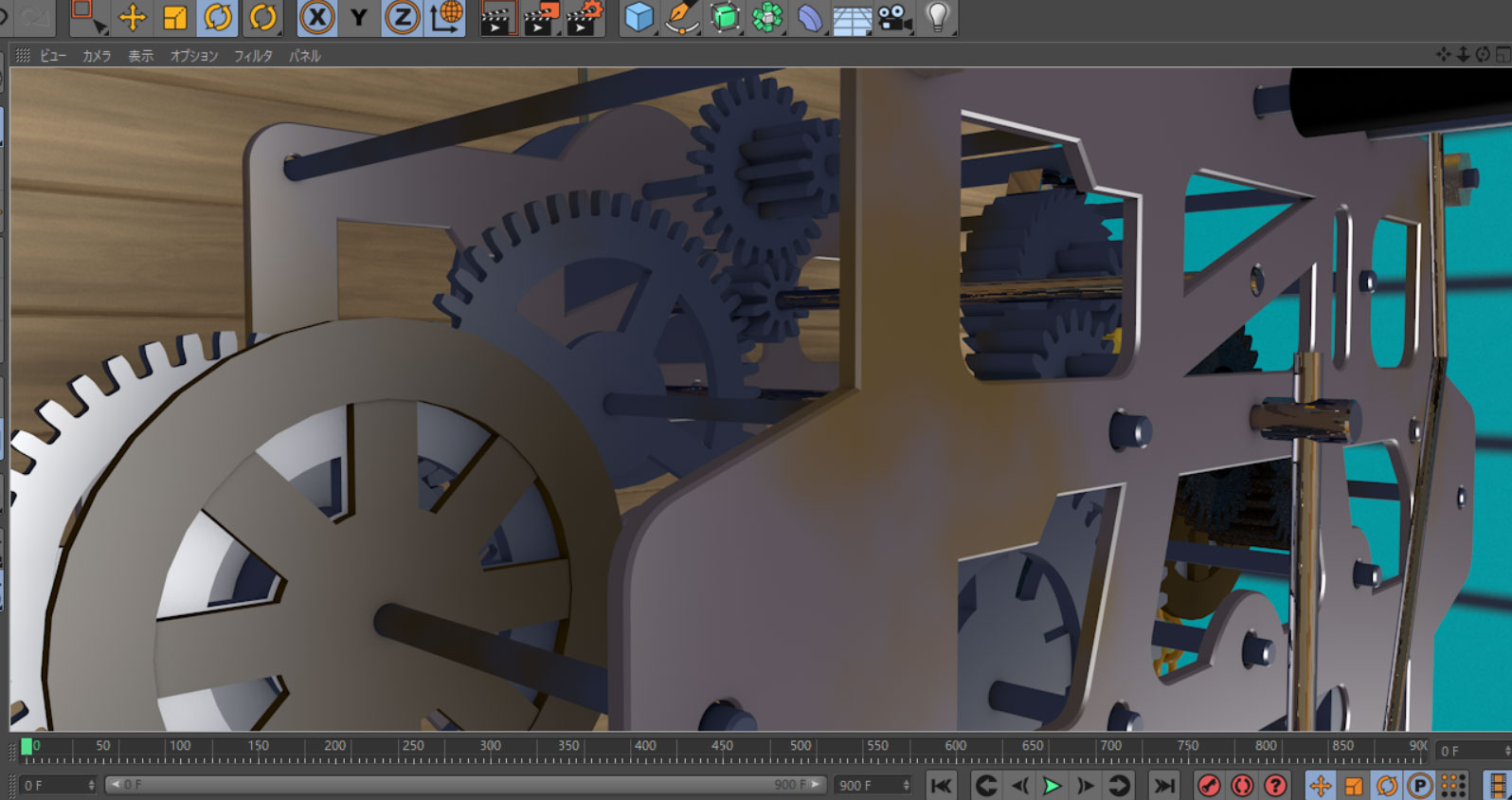1512x800 pixels.
Task: Open the 表示 menu
Action: 140,56
